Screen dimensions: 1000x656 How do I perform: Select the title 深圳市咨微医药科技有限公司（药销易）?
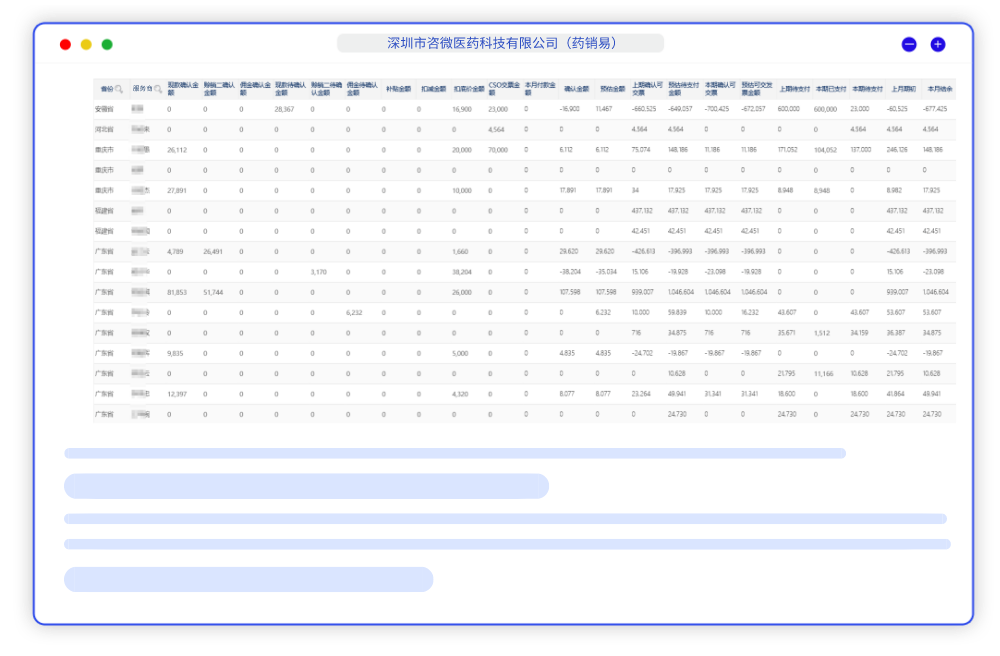pos(500,43)
